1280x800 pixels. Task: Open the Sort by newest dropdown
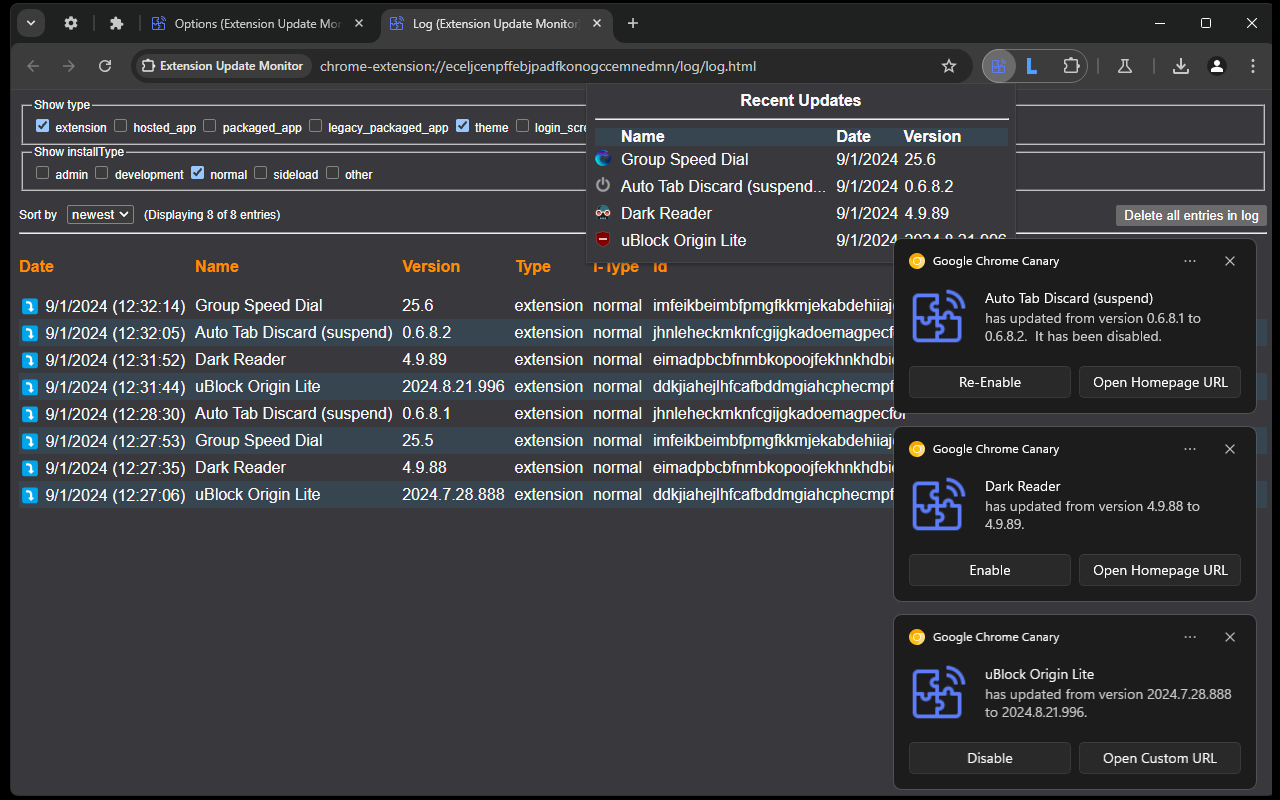[100, 214]
